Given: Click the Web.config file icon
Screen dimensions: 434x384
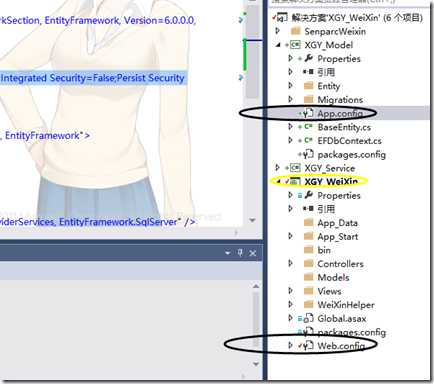Looking at the screenshot, I should 309,345.
